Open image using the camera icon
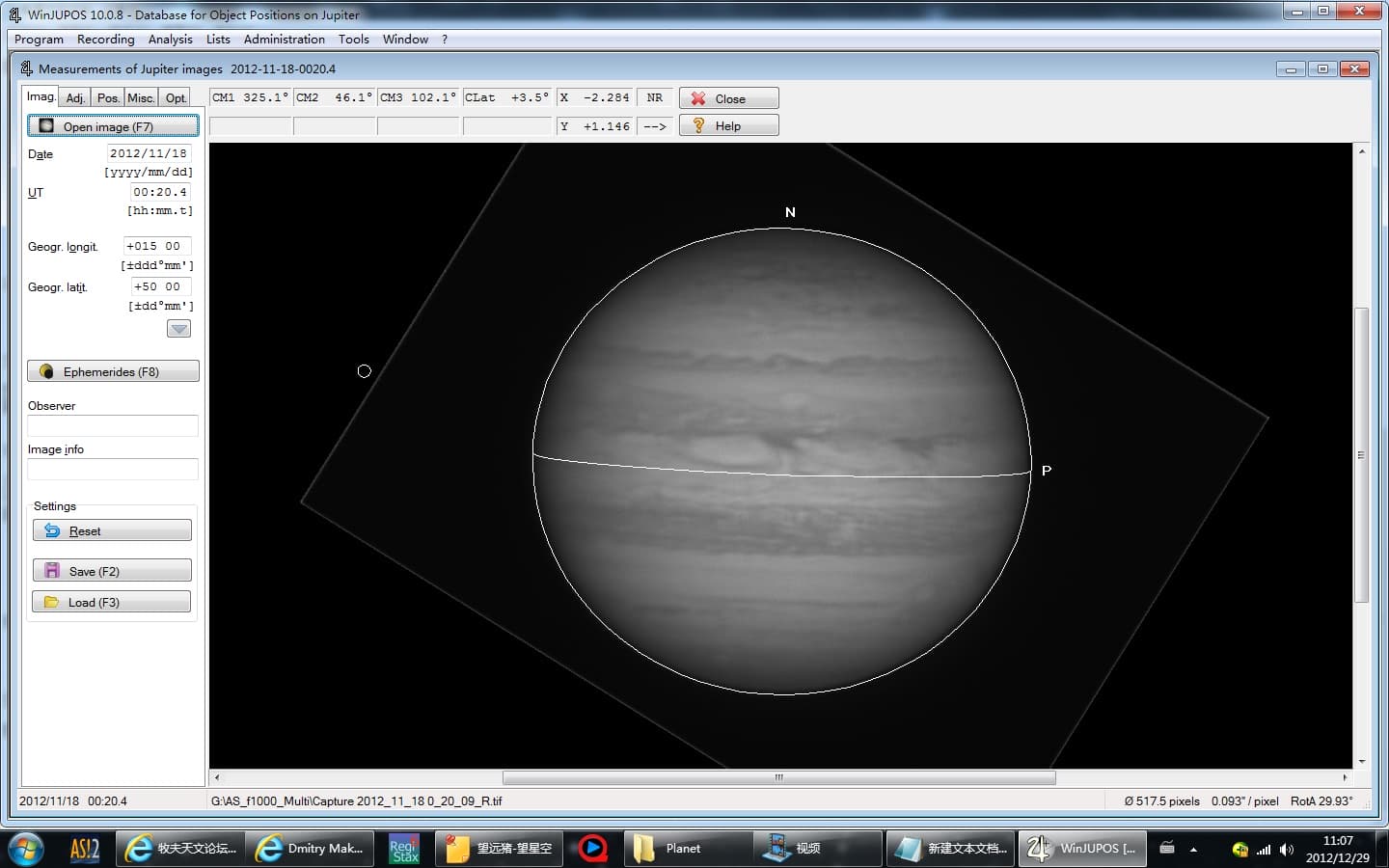 (45, 126)
